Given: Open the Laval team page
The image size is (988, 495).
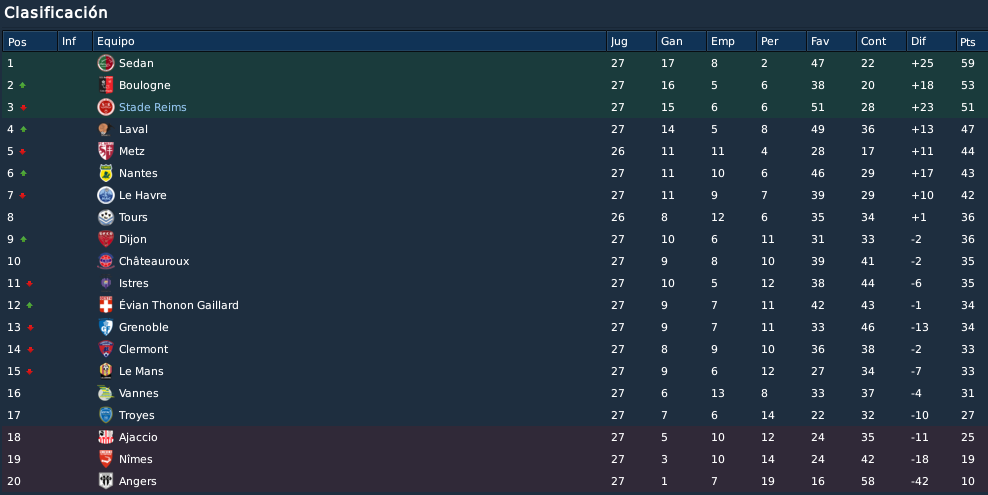Looking at the screenshot, I should [x=133, y=129].
